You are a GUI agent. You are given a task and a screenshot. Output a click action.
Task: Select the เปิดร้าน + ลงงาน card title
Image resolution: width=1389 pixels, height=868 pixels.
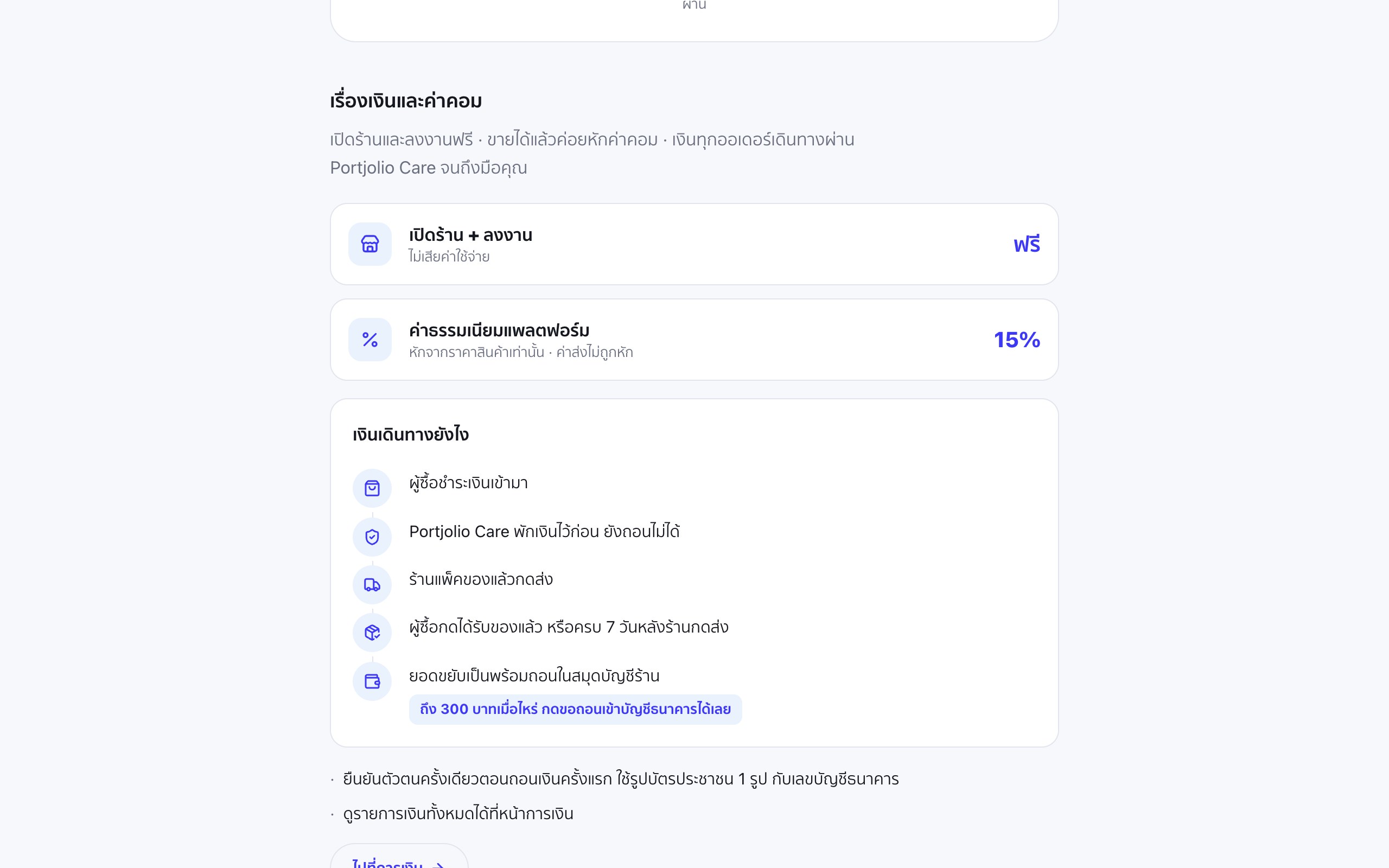coord(470,235)
